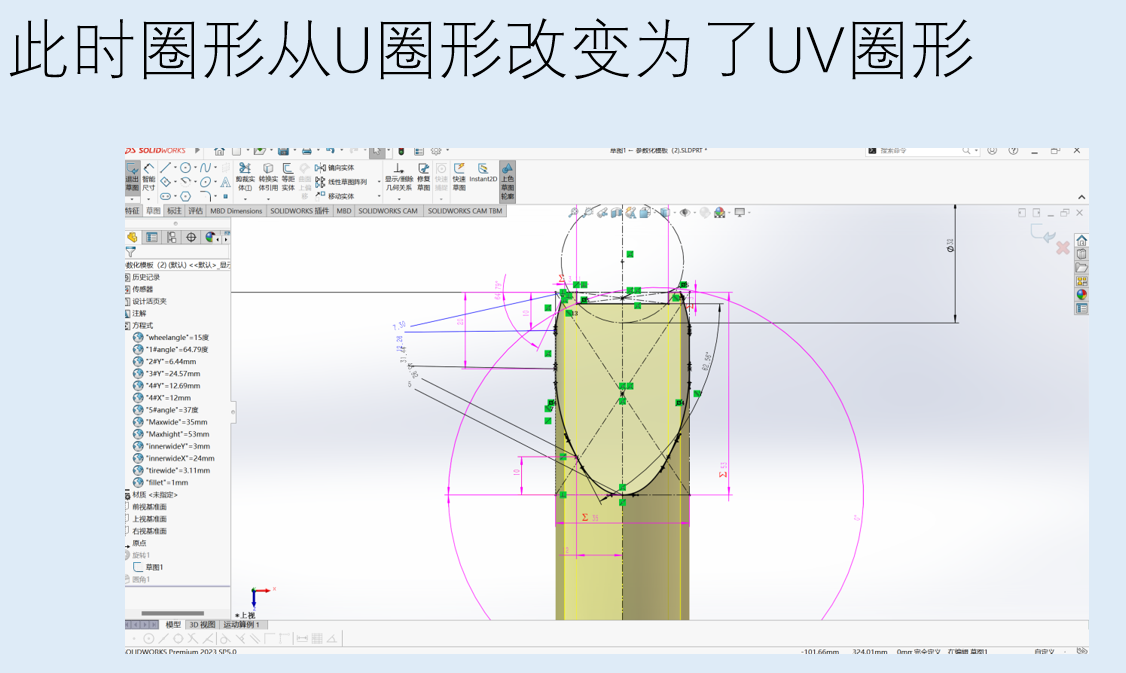This screenshot has height=673, width=1126.
Task: Select the Line sketch tool
Action: (165, 167)
